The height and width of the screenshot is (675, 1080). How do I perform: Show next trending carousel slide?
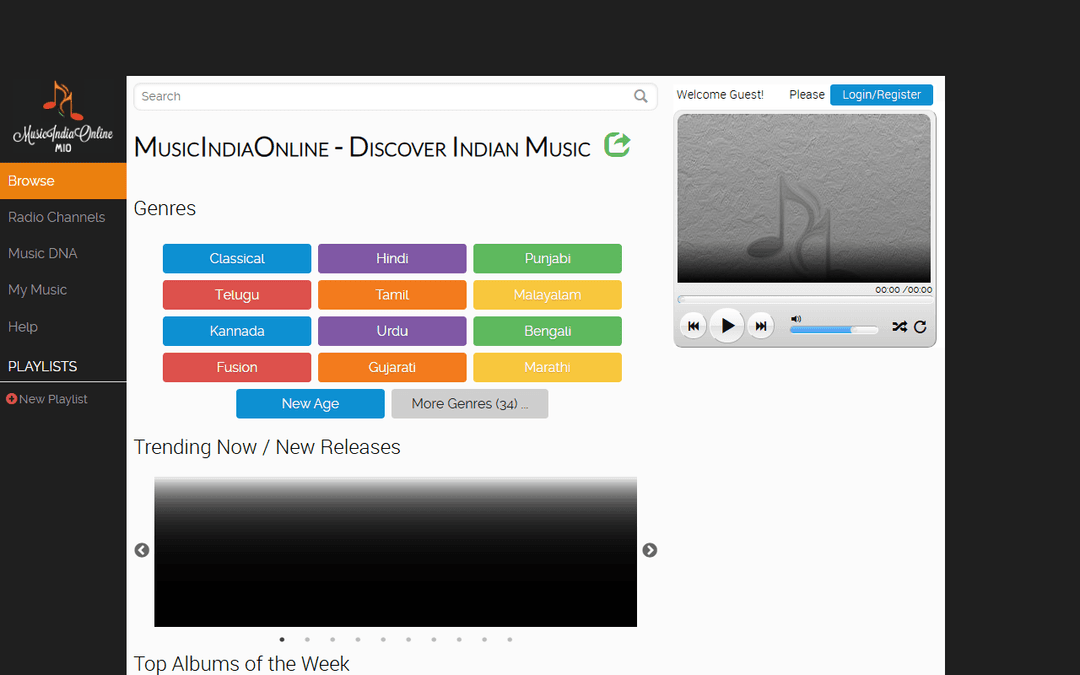pyautogui.click(x=650, y=550)
